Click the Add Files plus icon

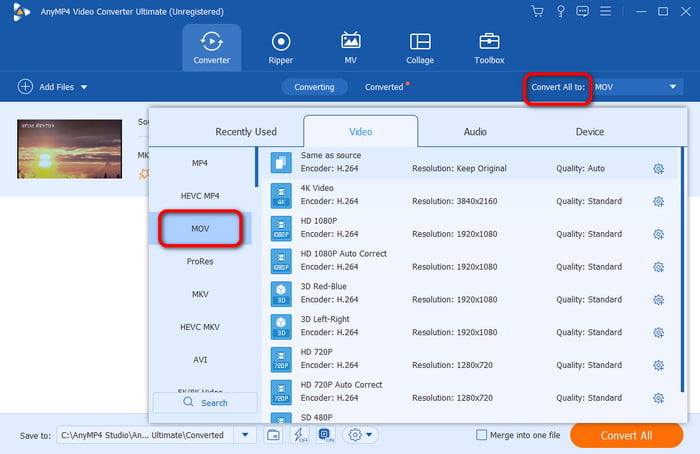pos(25,87)
